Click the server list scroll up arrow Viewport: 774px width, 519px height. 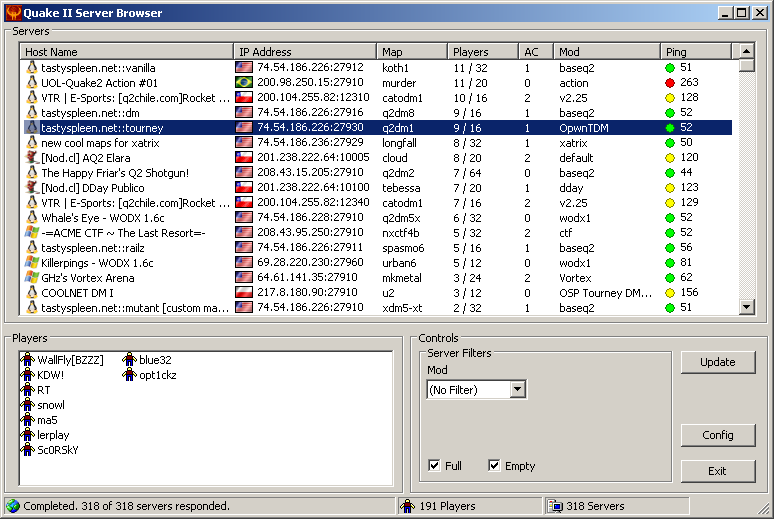(746, 51)
